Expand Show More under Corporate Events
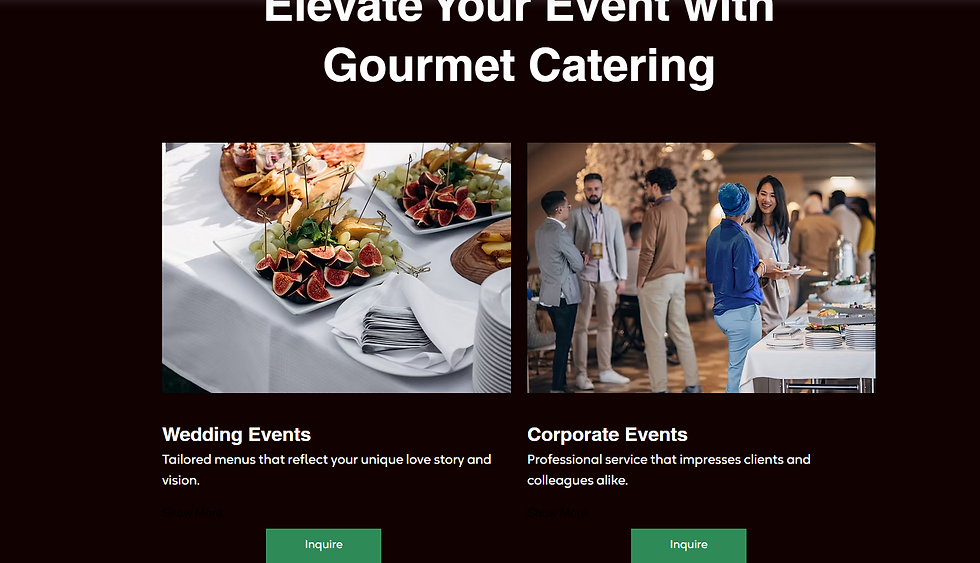 click(x=557, y=514)
